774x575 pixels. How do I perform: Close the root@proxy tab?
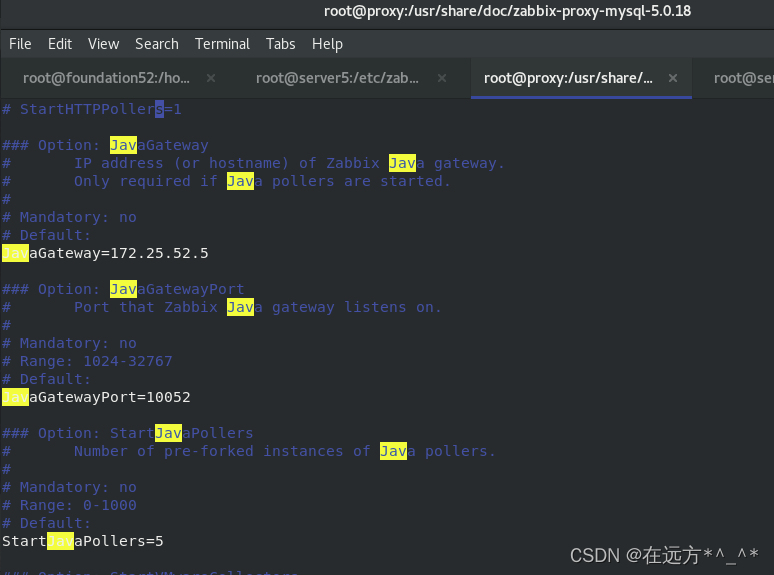coord(673,78)
